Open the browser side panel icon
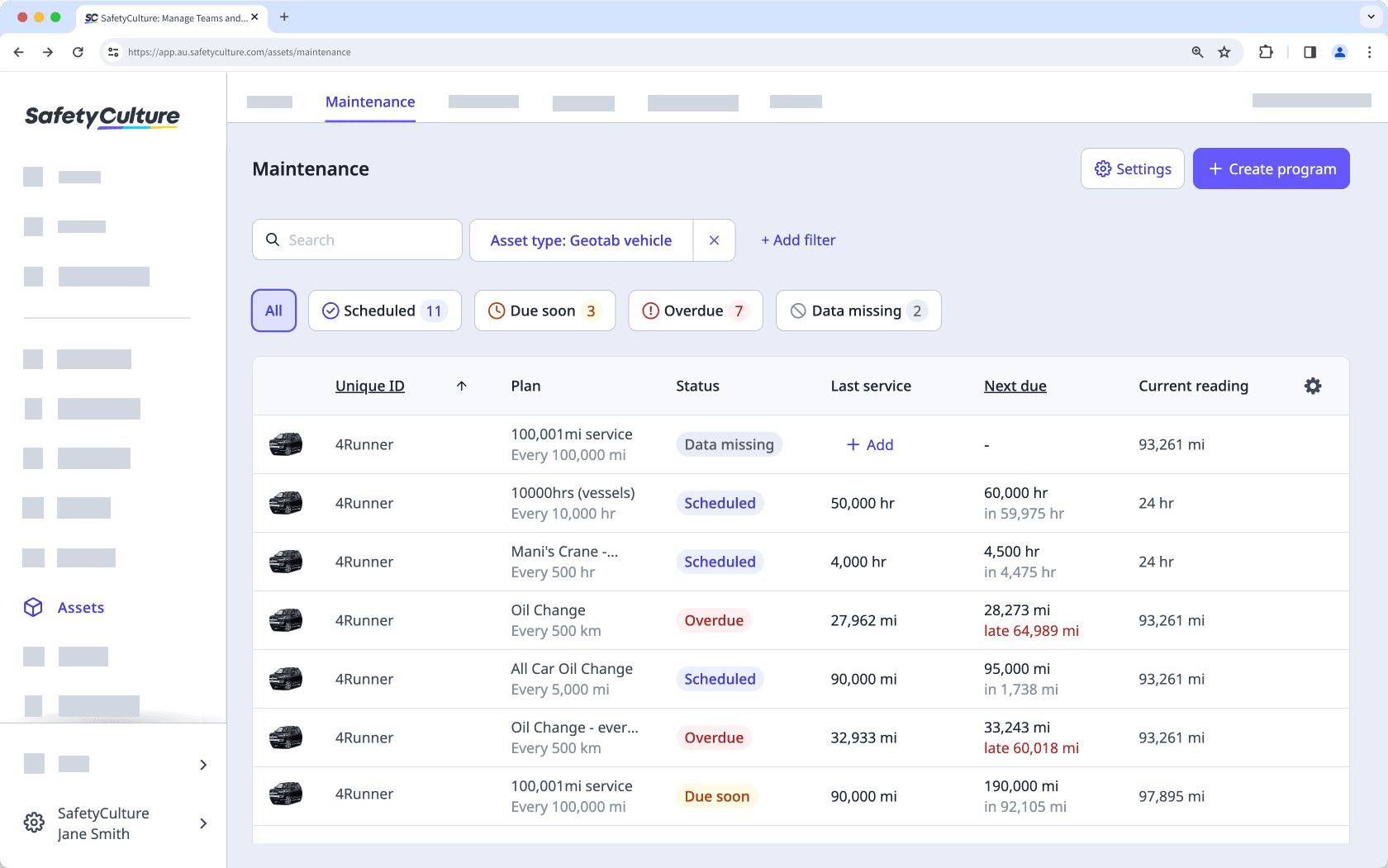This screenshot has height=868, width=1388. tap(1309, 51)
